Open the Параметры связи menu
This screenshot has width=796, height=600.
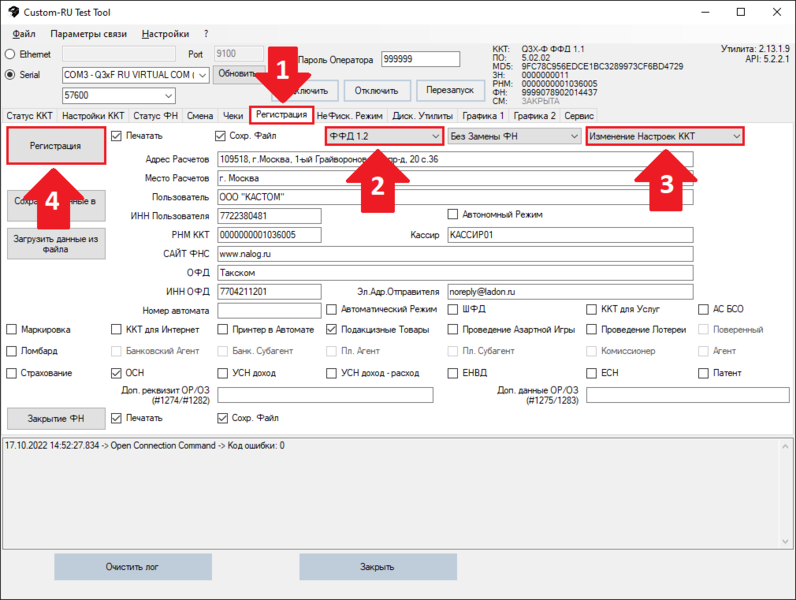point(89,34)
